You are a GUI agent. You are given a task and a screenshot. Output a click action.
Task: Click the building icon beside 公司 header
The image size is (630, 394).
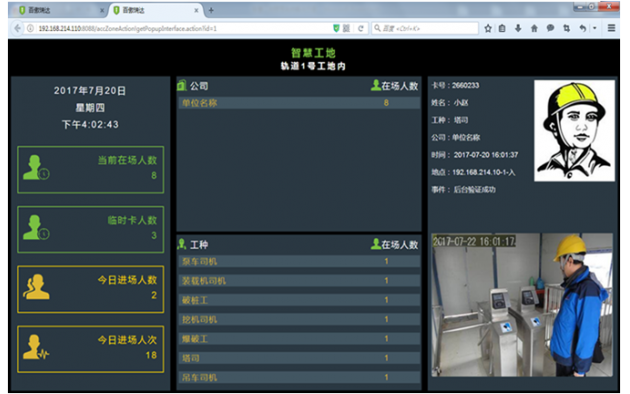point(182,85)
